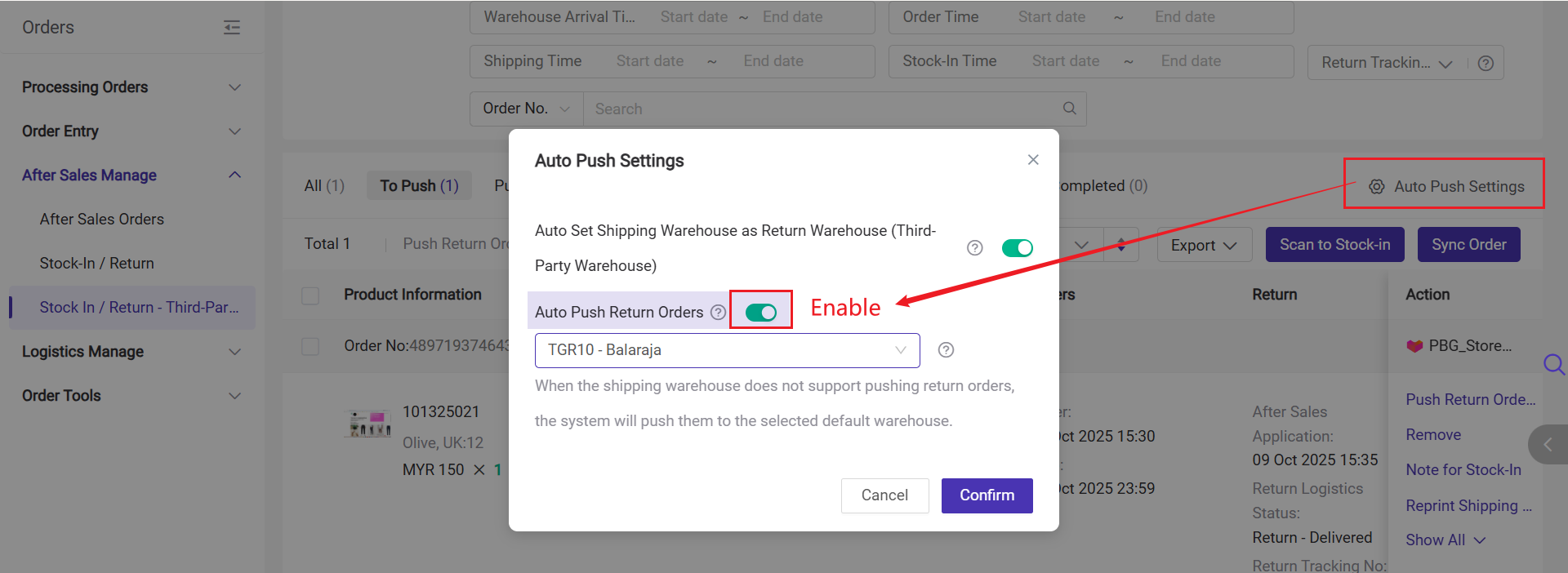Open the Export dropdown

[x=1204, y=245]
